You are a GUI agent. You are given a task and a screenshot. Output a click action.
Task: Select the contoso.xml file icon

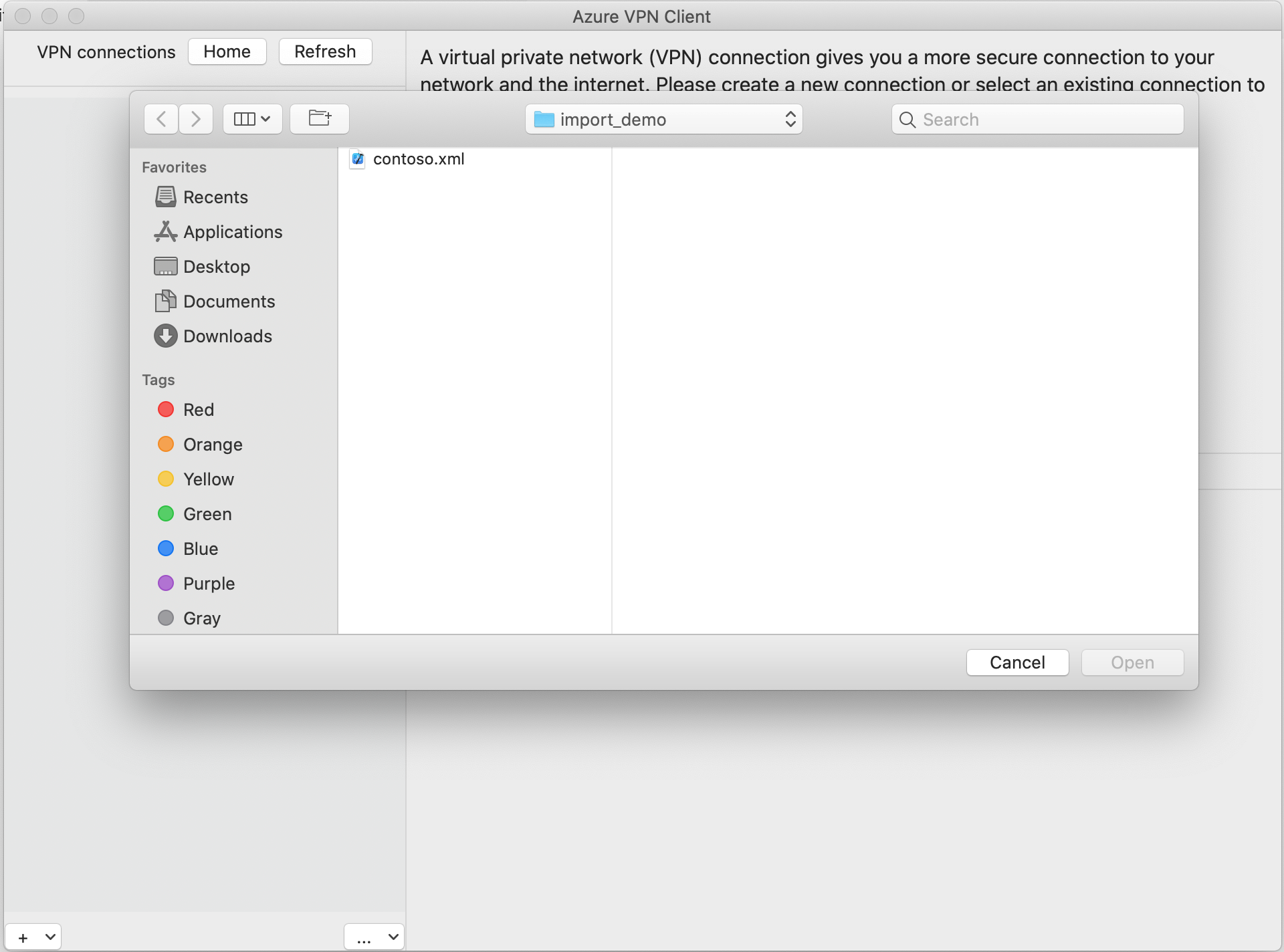click(357, 158)
